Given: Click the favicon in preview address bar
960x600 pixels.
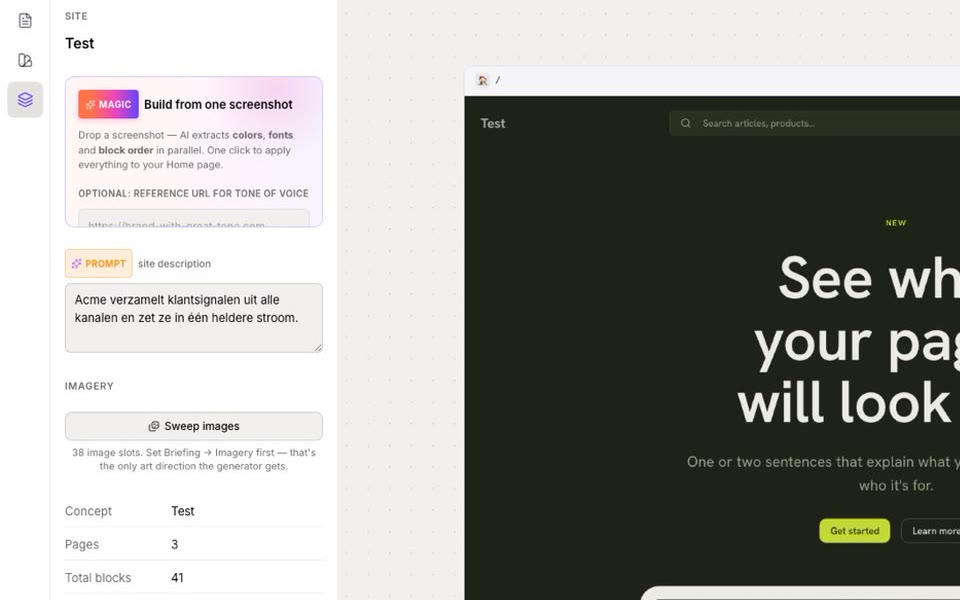Looking at the screenshot, I should click(x=482, y=80).
